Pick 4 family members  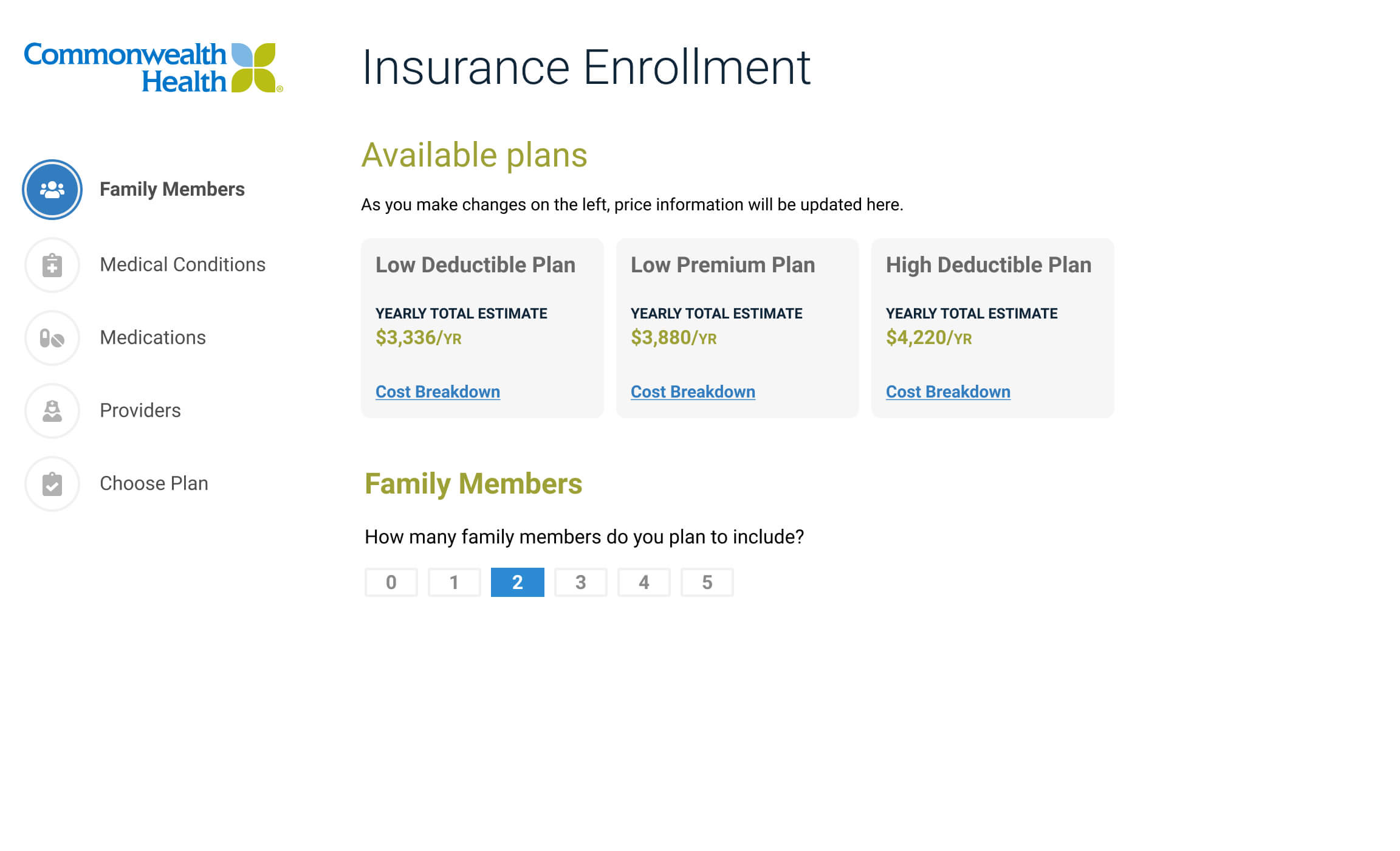coord(643,582)
